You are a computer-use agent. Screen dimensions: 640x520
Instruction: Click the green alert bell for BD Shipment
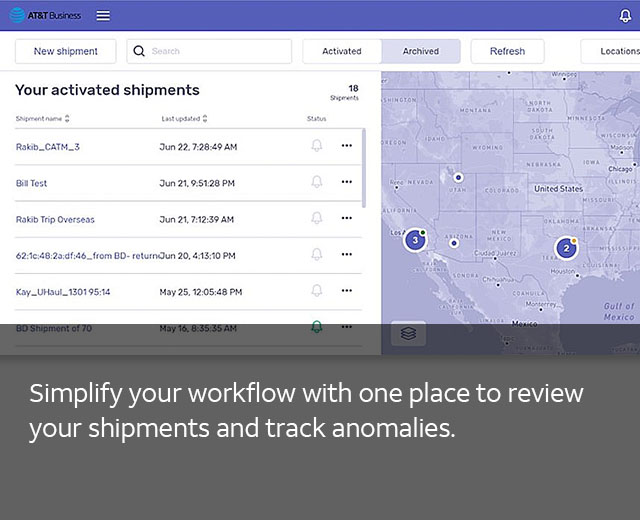click(317, 327)
